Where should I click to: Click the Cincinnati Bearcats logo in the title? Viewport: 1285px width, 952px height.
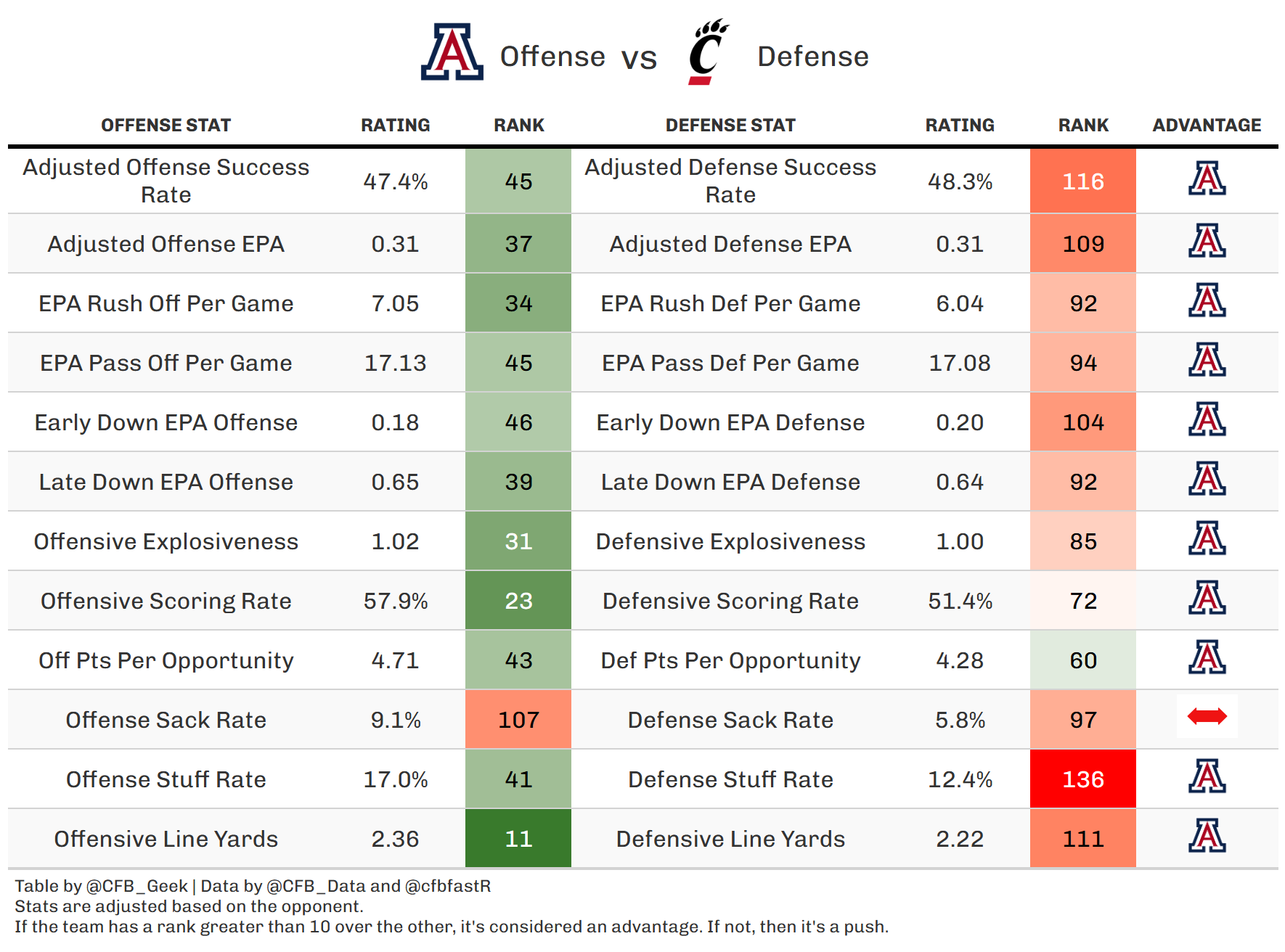(x=708, y=52)
